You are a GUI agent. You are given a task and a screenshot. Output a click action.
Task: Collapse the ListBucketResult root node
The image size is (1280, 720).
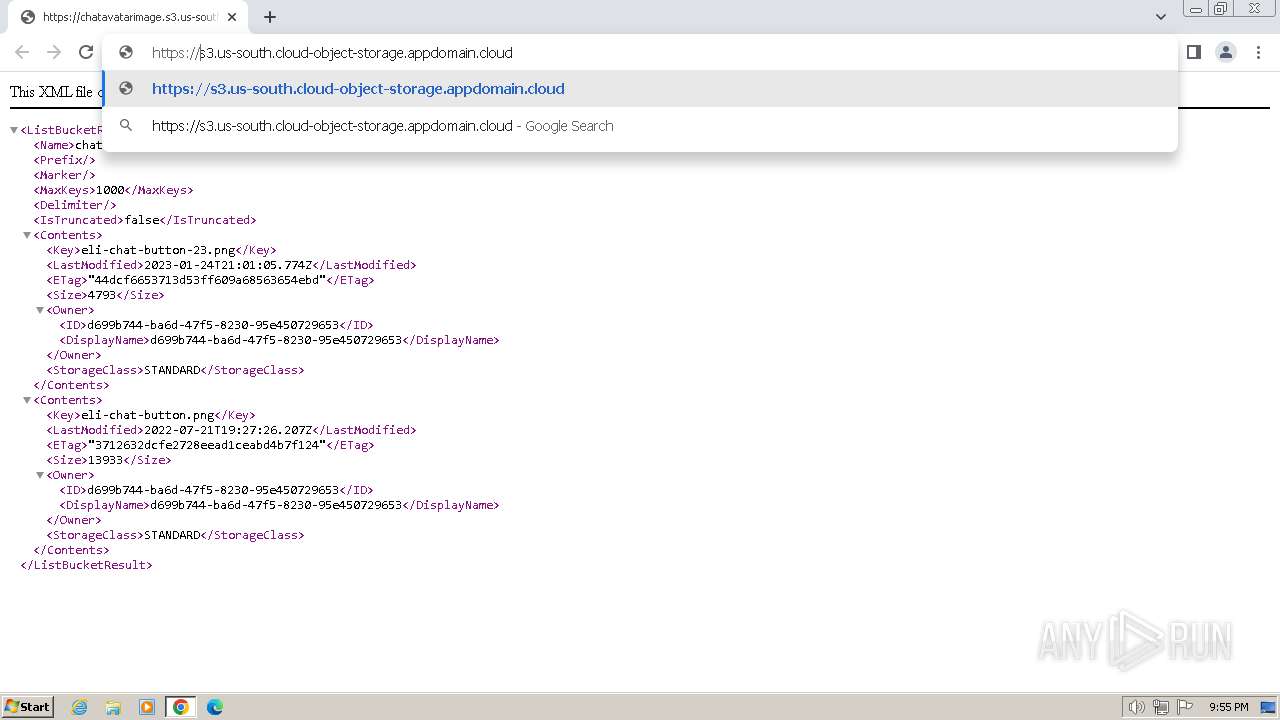coord(14,130)
